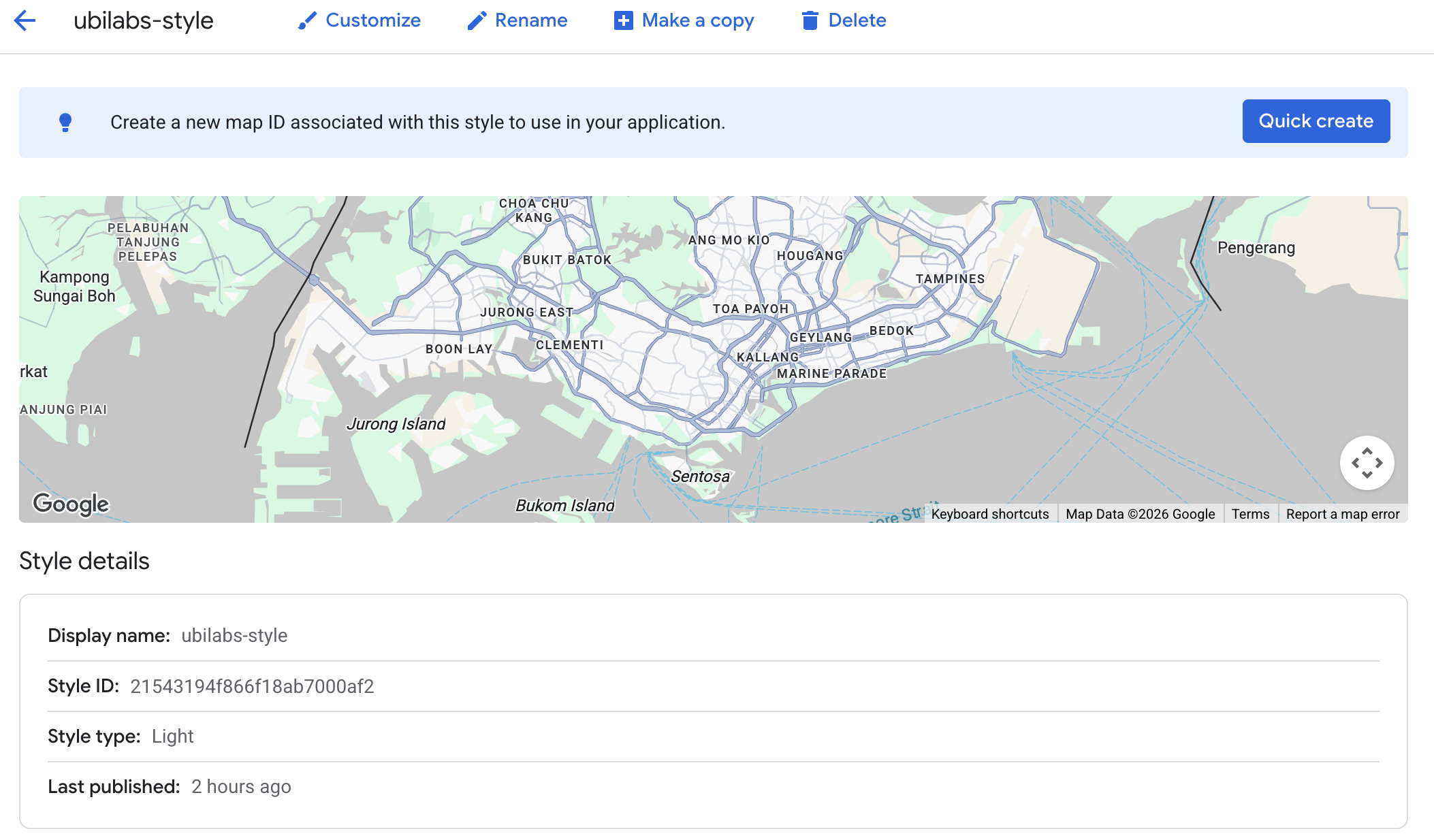Open Keyboard shortcuts on map
This screenshot has width=1434, height=840.
989,514
